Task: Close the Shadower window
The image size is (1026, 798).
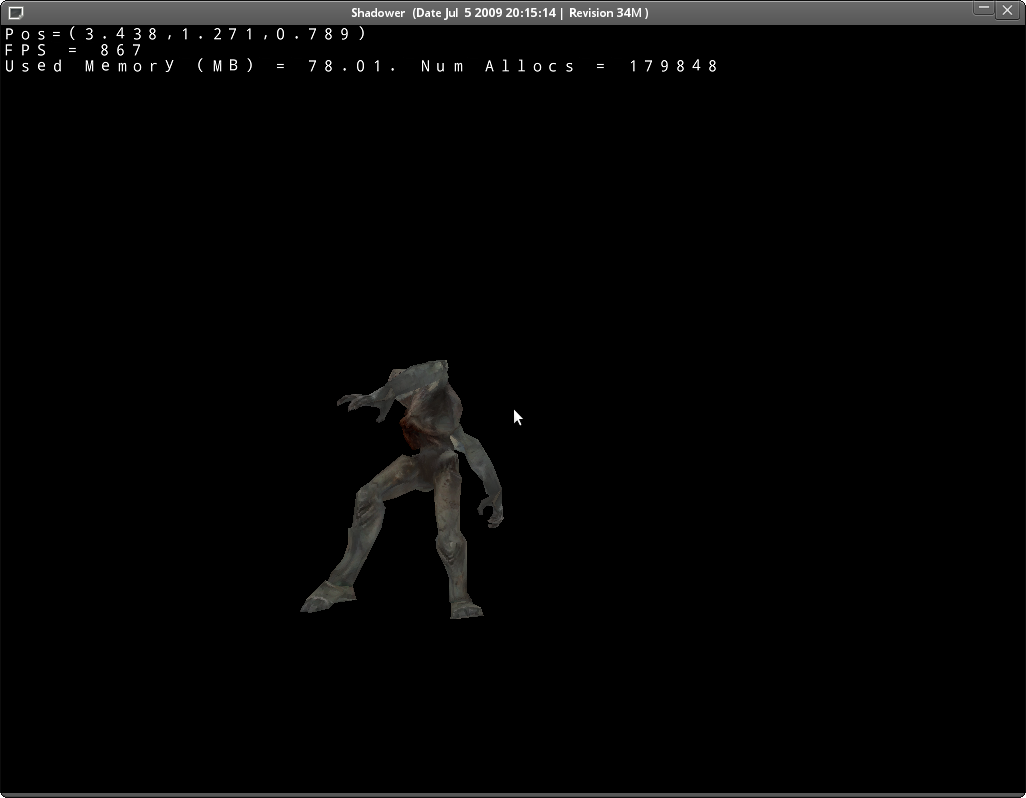Action: click(x=1007, y=10)
